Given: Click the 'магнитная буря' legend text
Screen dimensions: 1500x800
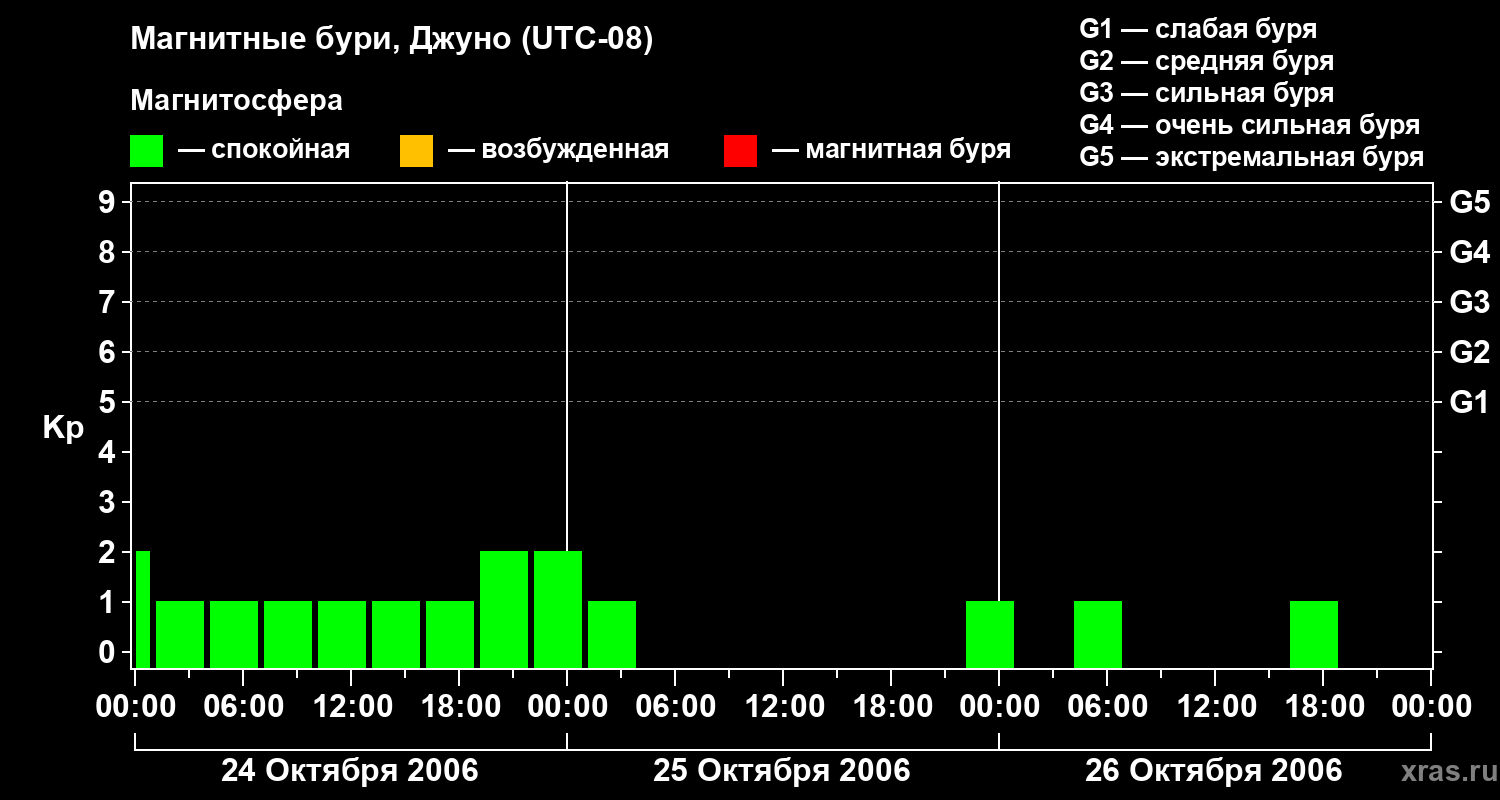Looking at the screenshot, I should (908, 151).
